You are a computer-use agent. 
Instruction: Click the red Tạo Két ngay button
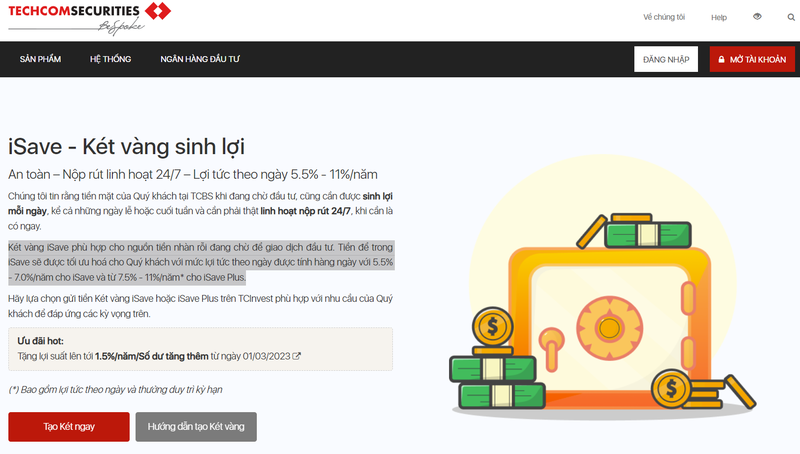click(x=69, y=427)
